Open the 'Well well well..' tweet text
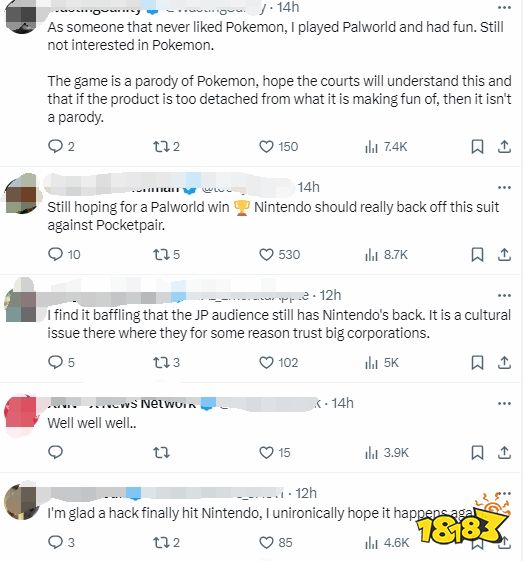Image resolution: width=523 pixels, height=561 pixels. [x=92, y=423]
